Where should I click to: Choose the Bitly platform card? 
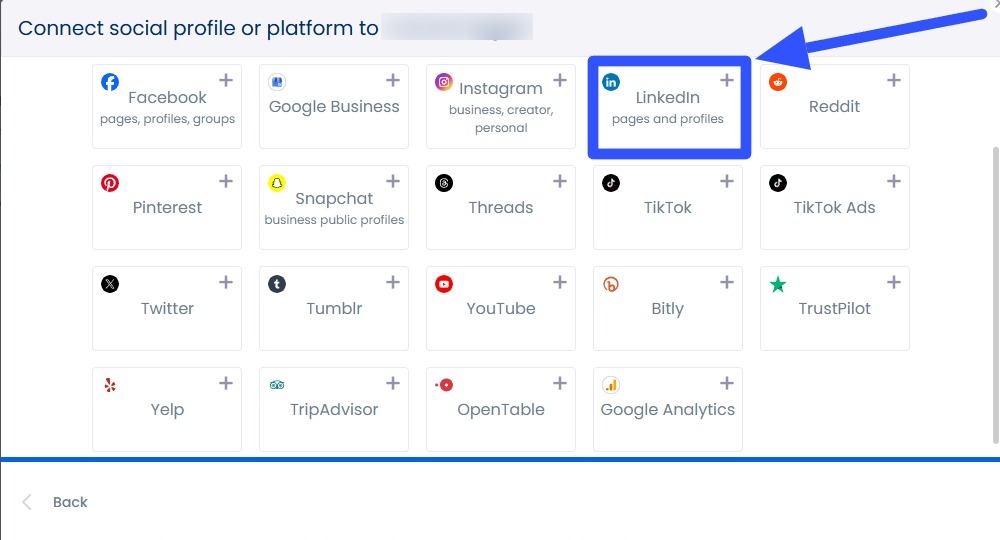click(x=667, y=308)
